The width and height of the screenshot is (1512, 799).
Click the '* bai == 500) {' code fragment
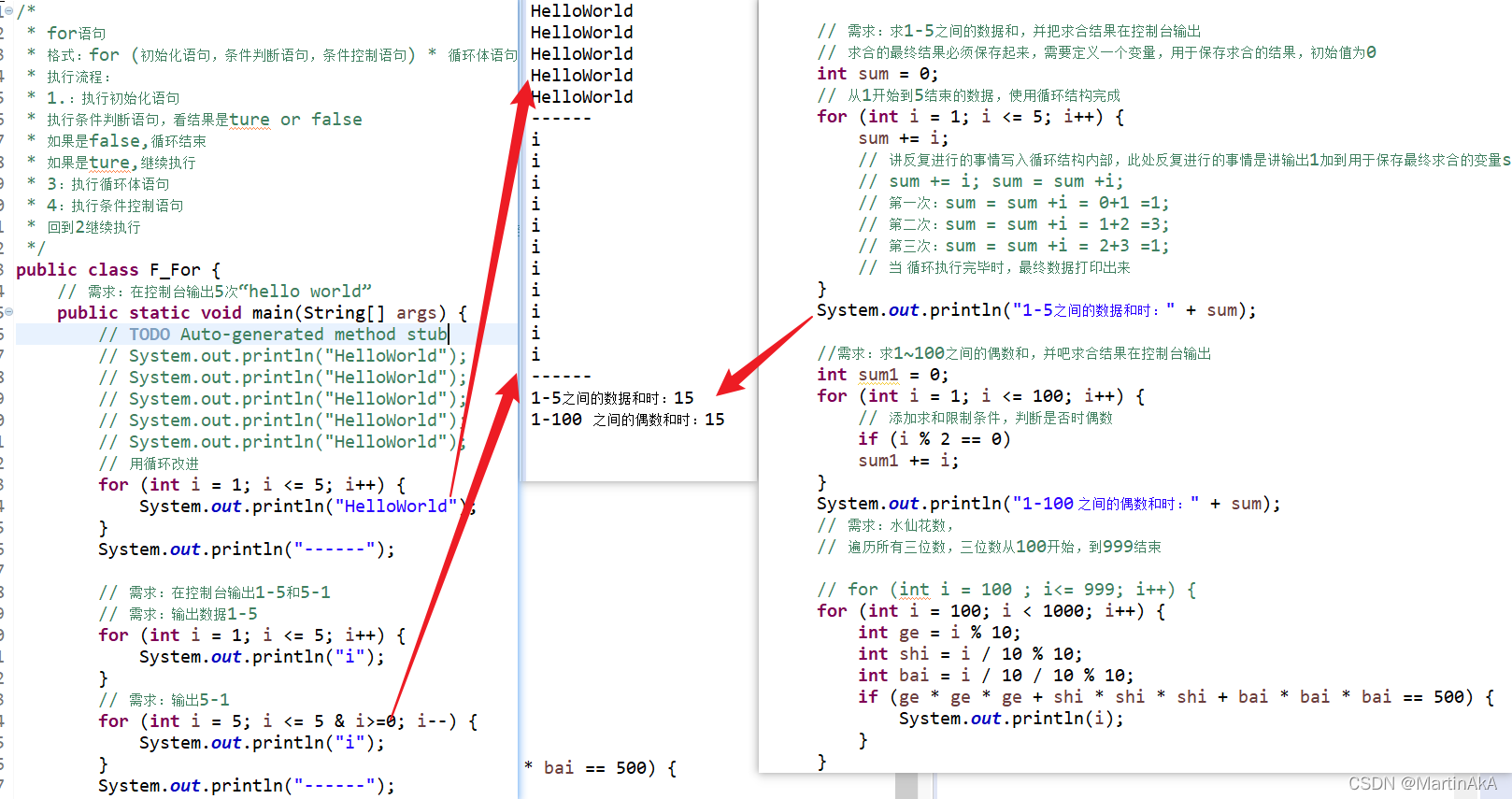click(x=600, y=768)
